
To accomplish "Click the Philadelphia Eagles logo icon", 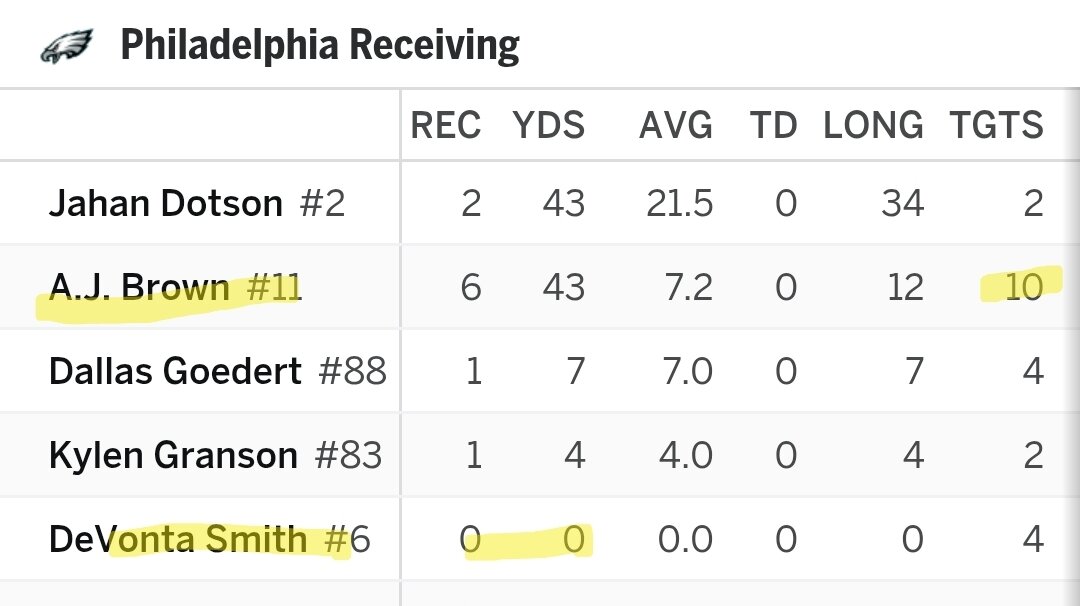I will 66,46.
